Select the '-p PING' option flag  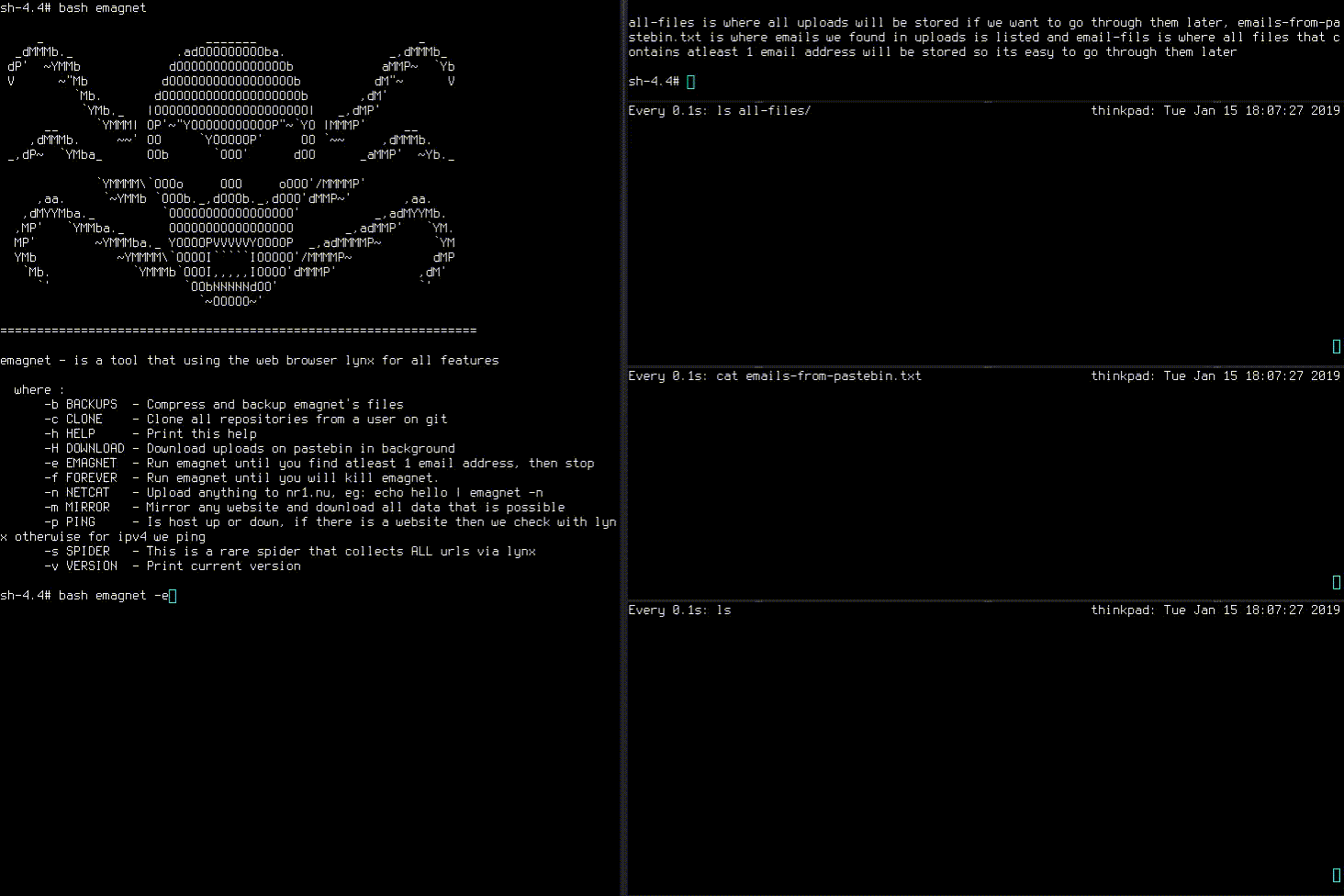coord(70,522)
